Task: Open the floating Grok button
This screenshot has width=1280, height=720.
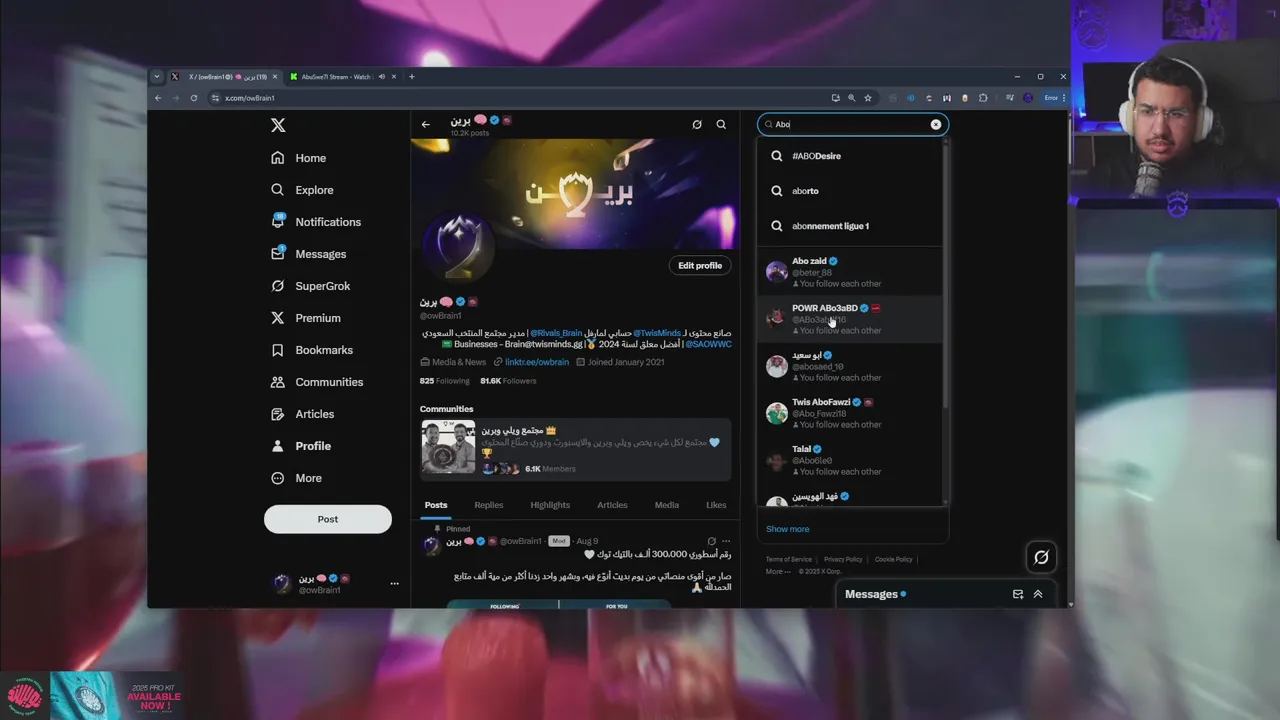Action: 1041,557
